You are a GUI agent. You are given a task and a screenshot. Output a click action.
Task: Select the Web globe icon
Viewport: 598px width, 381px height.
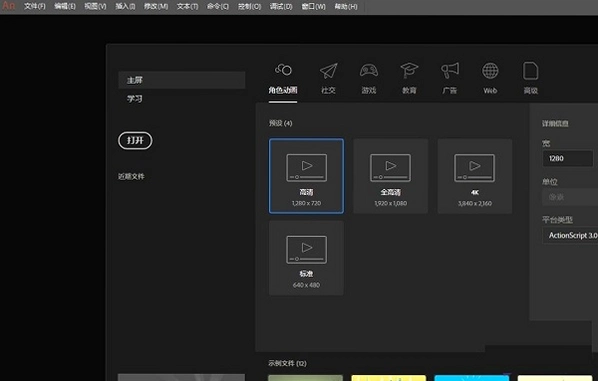click(x=490, y=71)
